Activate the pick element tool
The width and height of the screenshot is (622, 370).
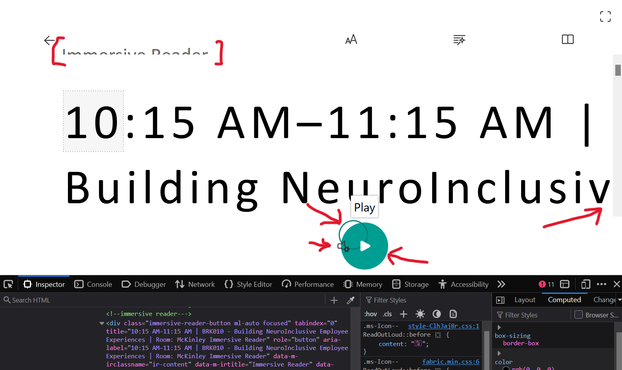click(x=8, y=284)
